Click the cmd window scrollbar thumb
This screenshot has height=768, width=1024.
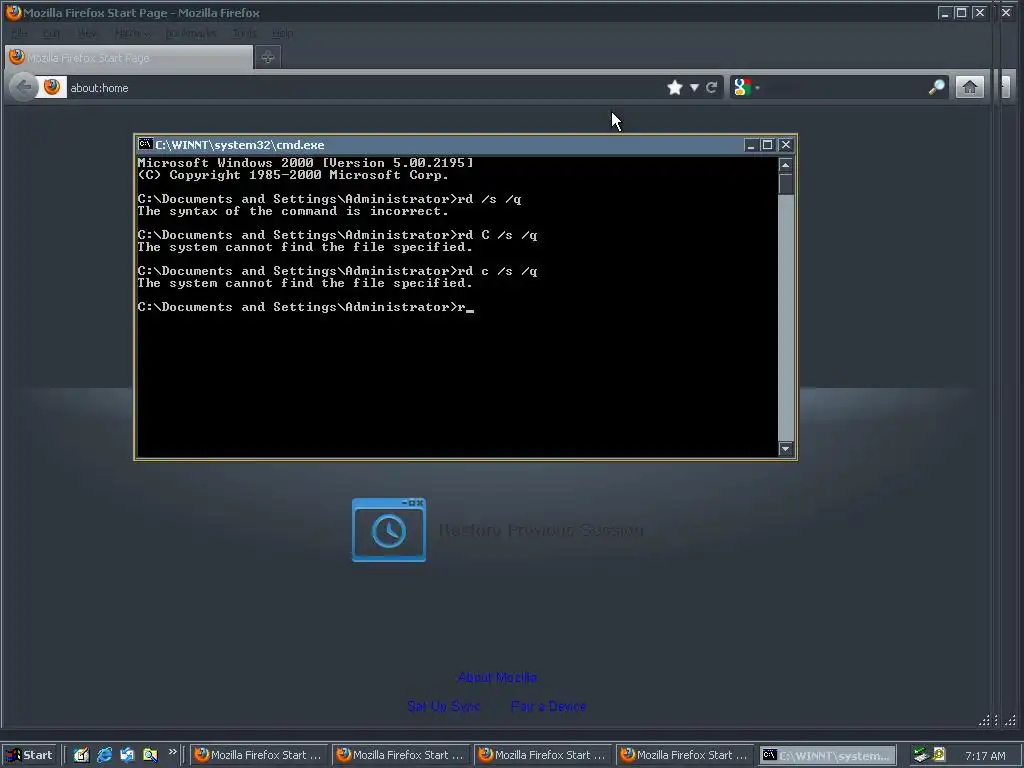tap(786, 184)
